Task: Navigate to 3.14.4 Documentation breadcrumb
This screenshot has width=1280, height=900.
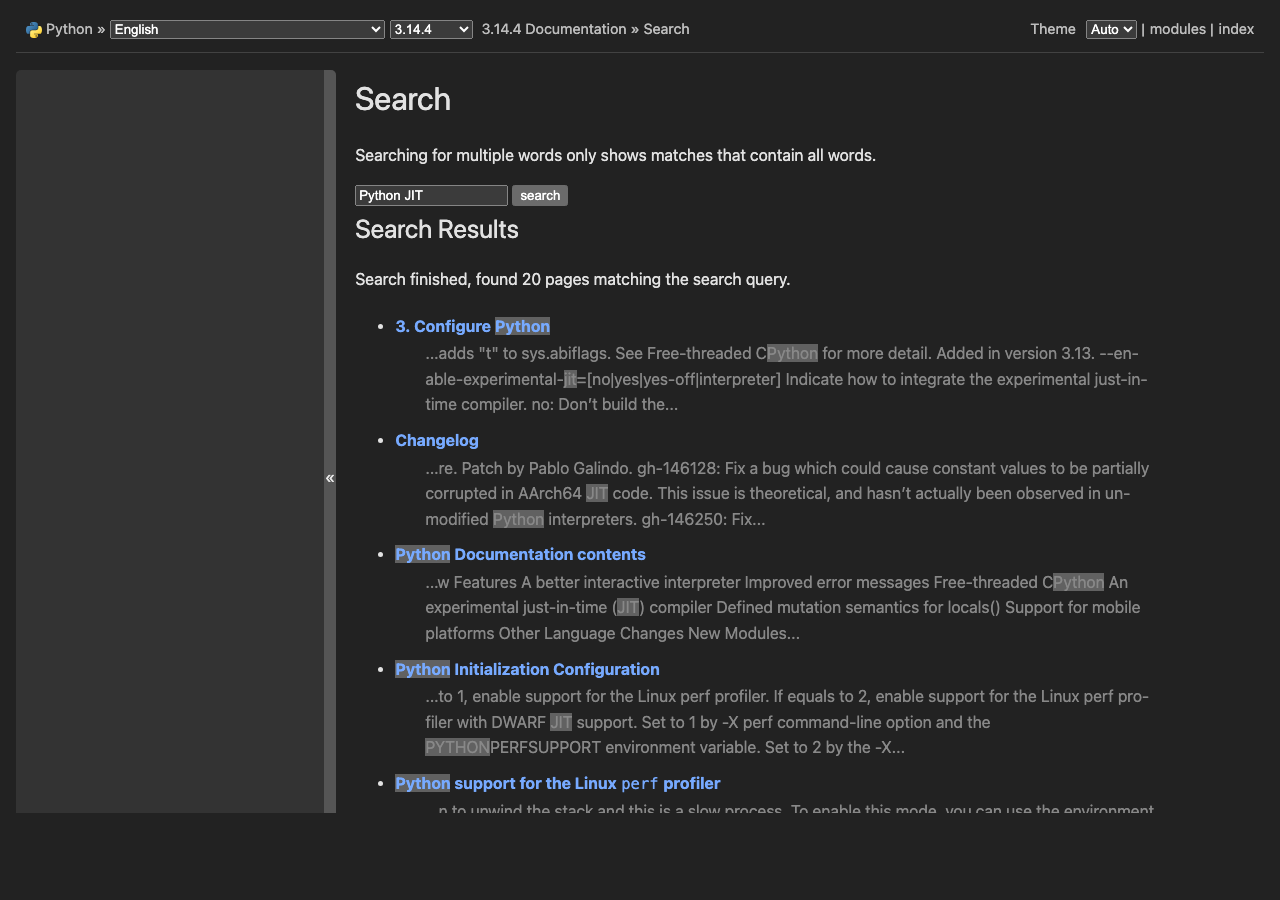Action: tap(553, 29)
